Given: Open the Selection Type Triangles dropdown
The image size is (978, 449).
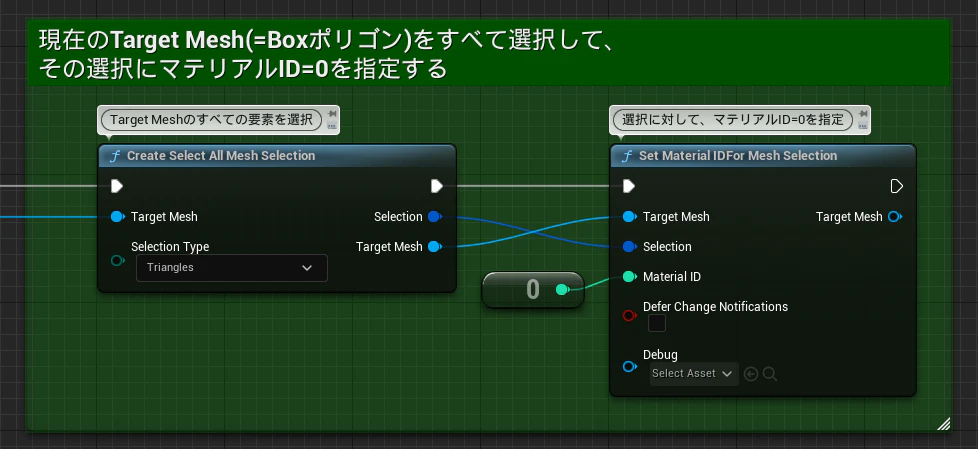Looking at the screenshot, I should (231, 268).
